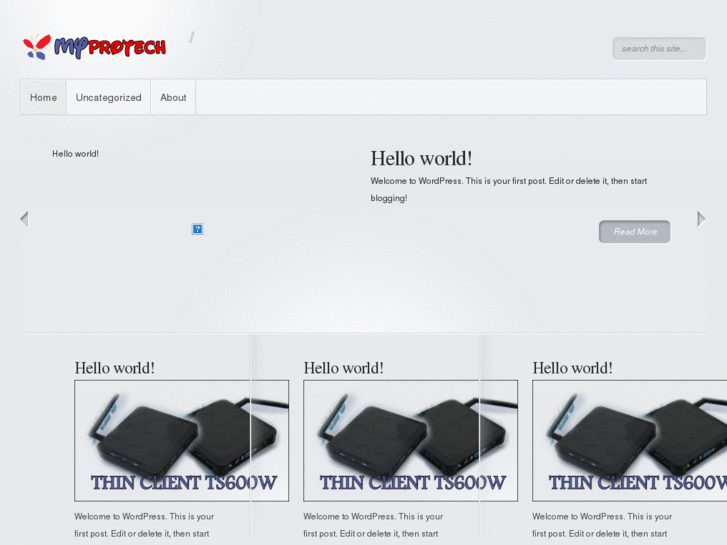Click middle column Thin Client TS600W thumbnail
This screenshot has width=727, height=545.
[411, 441]
